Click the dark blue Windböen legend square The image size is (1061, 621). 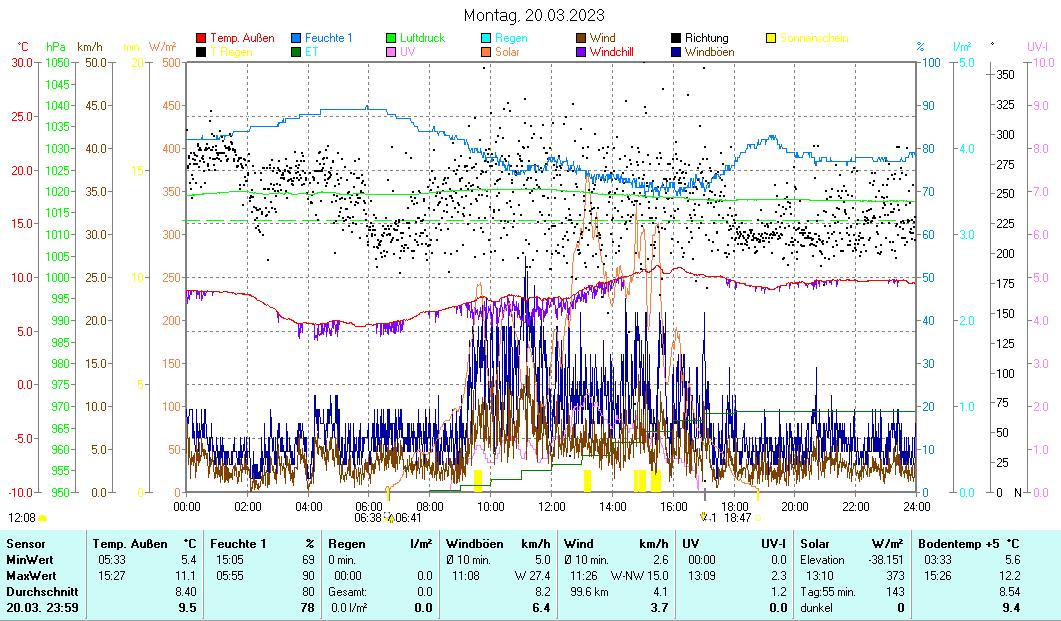coord(677,51)
